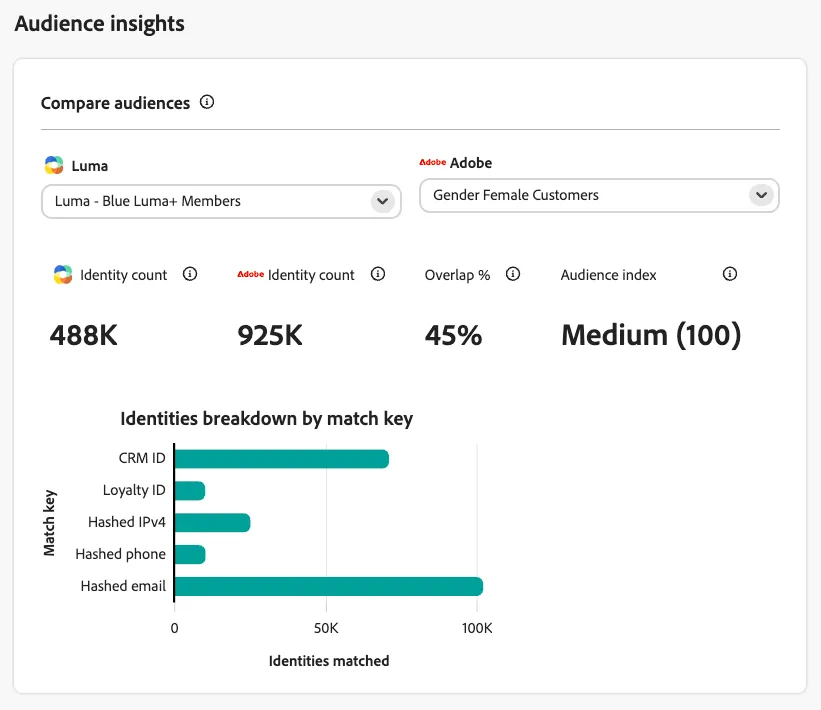821x710 pixels.
Task: Click the Hashed email bar in the chart
Action: [329, 586]
